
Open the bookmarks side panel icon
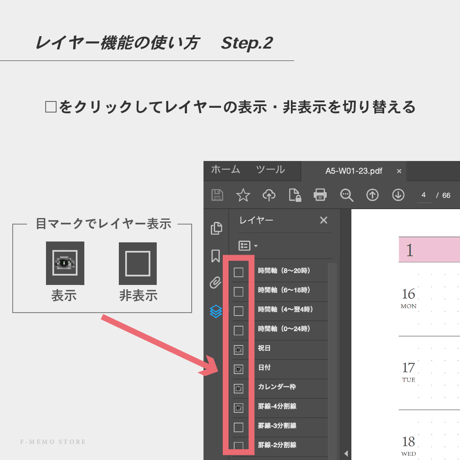coord(216,256)
